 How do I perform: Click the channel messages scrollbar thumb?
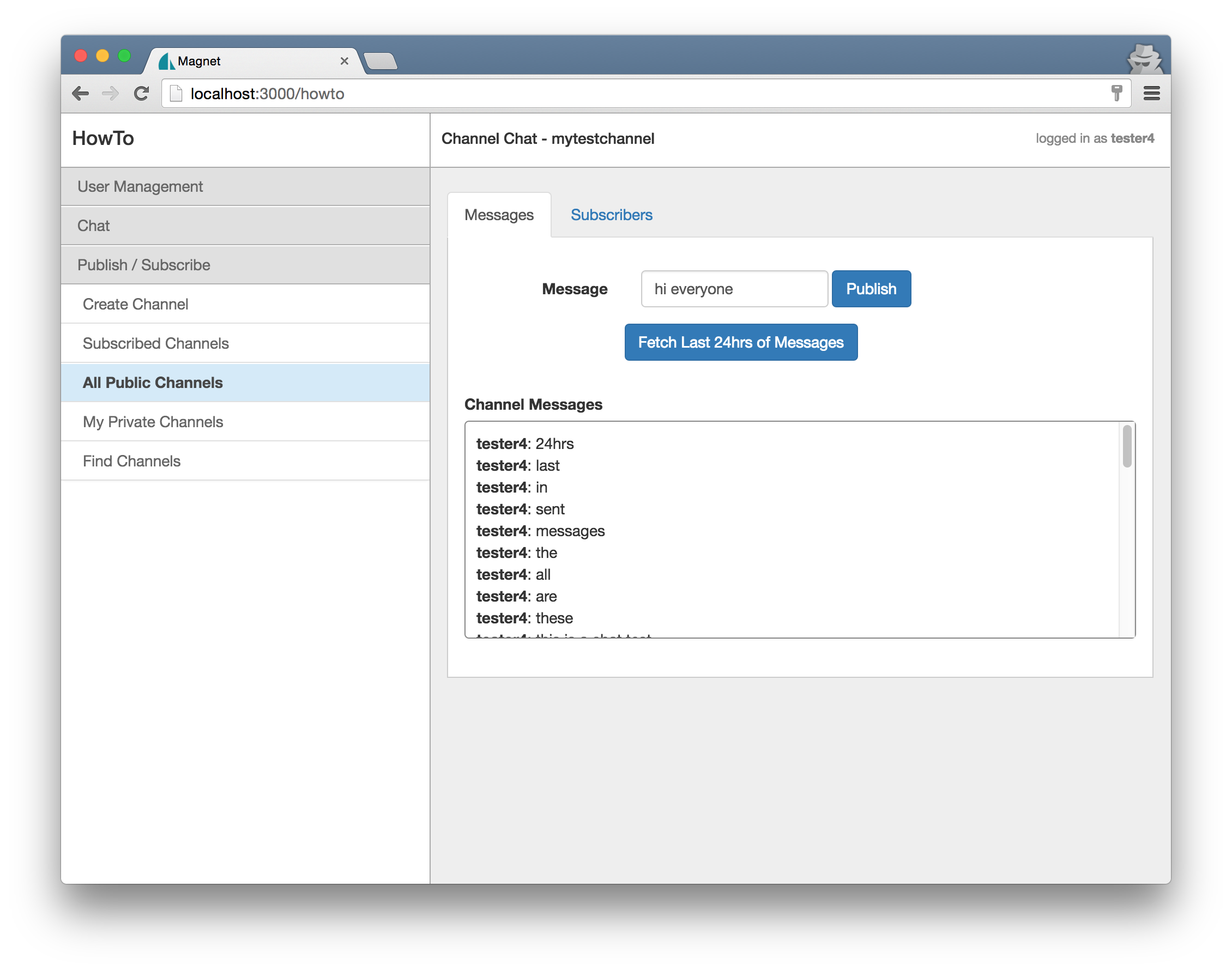tap(1126, 447)
